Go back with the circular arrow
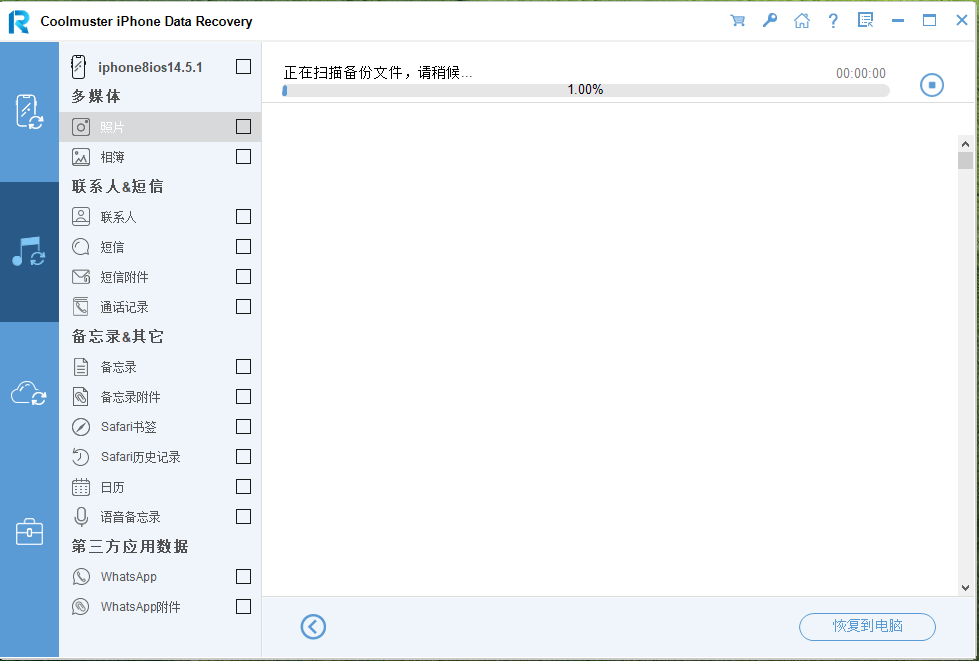Viewport: 979px width, 661px height. 313,627
